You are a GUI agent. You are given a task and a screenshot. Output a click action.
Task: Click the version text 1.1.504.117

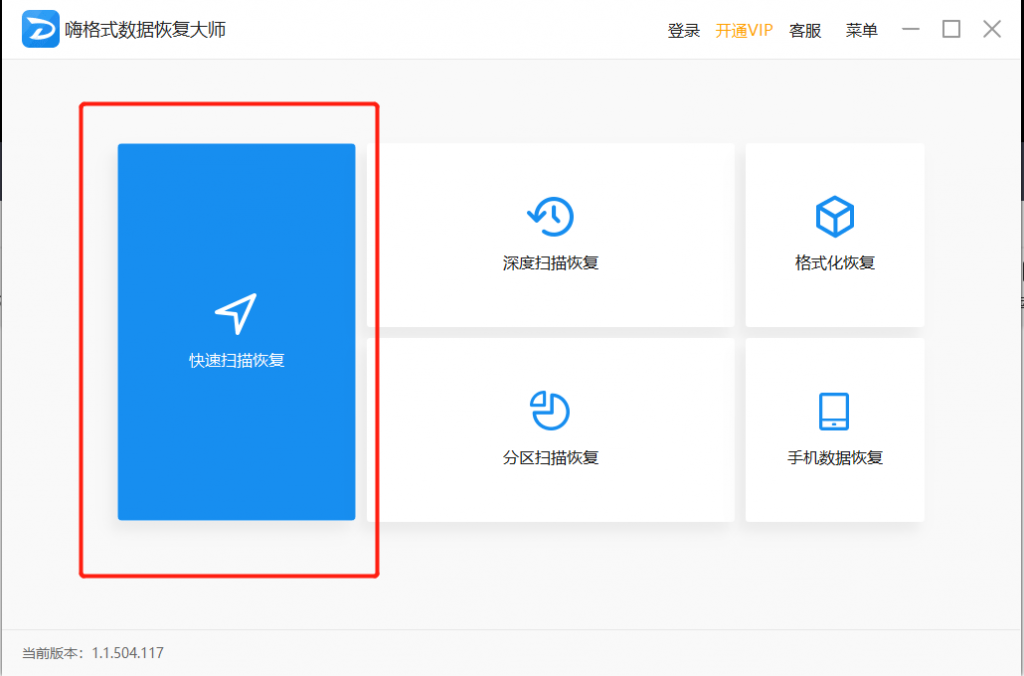127,653
